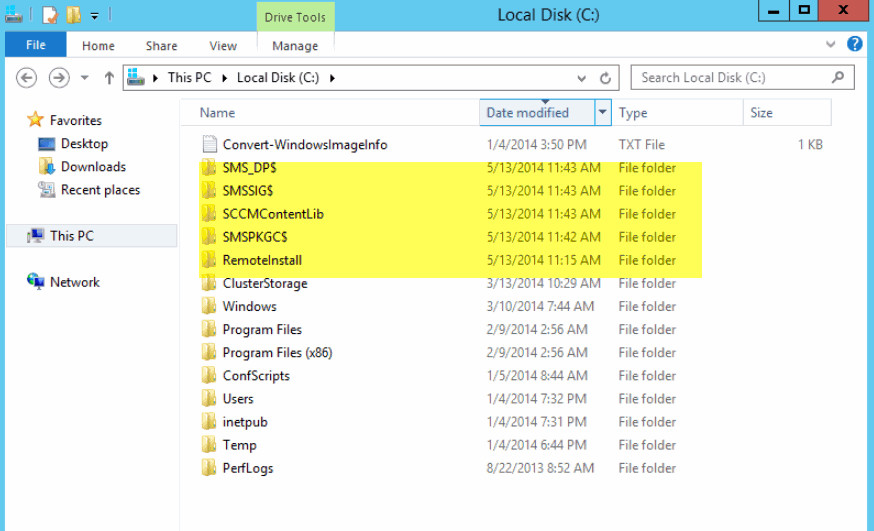Expand the root chevron before This PC
Viewport: 874px width, 531px height.
click(x=156, y=78)
